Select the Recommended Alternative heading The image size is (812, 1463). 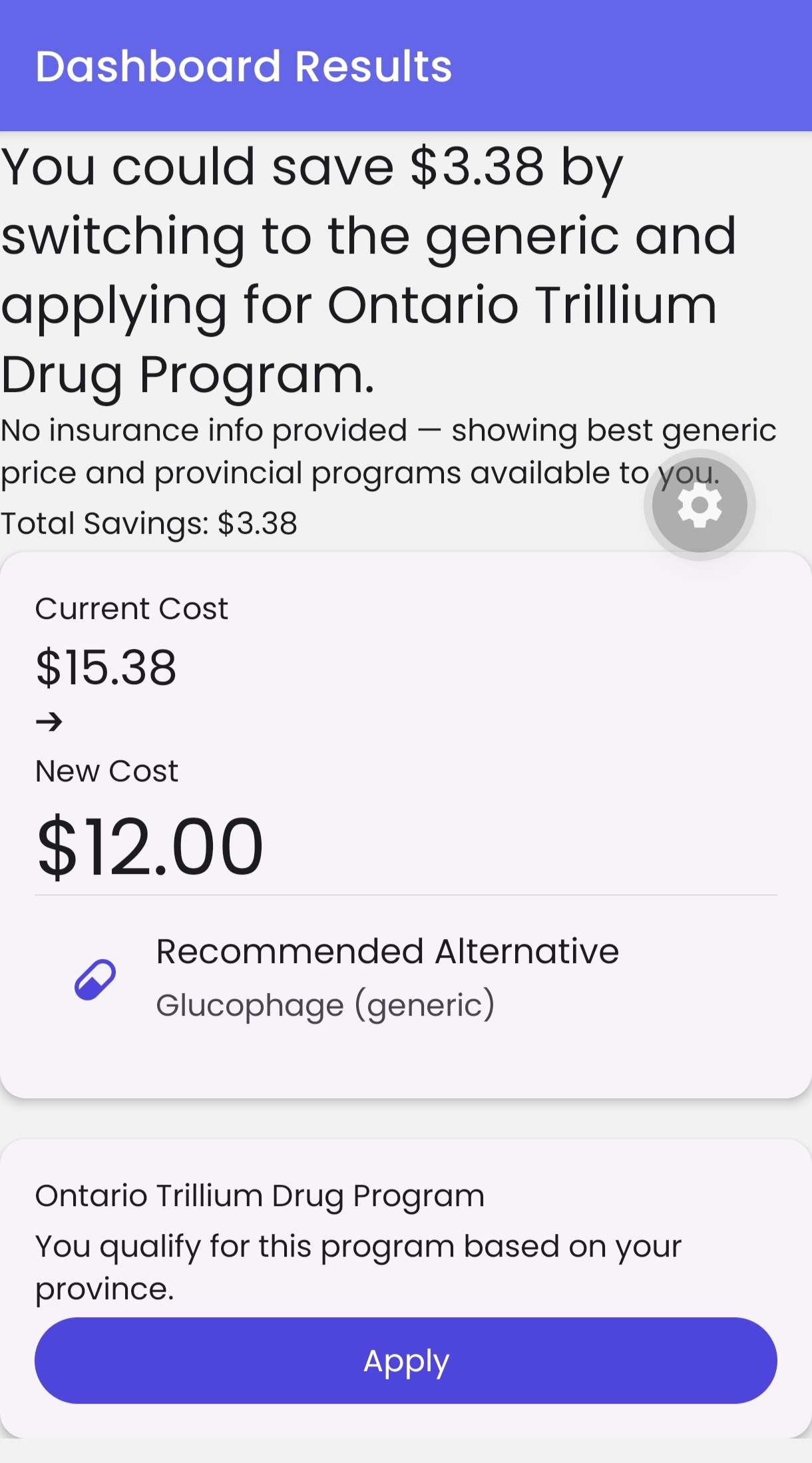[387, 951]
